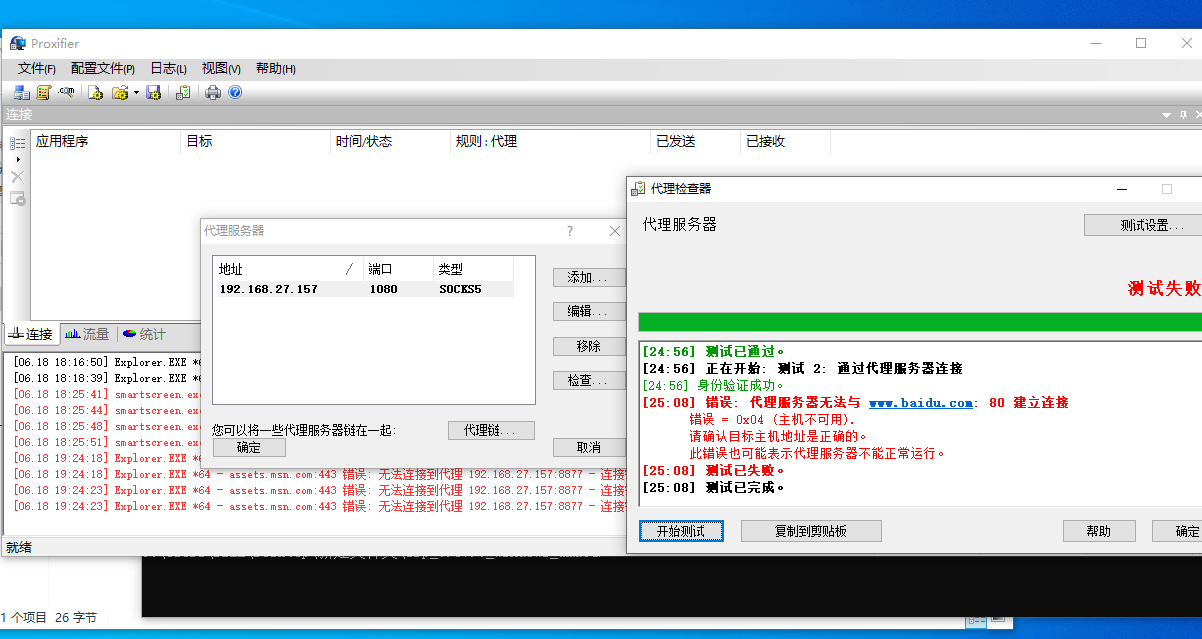Screen dimensions: 1202x639
Task: Click the 地址 column header in proxy list
Action: coord(287,269)
